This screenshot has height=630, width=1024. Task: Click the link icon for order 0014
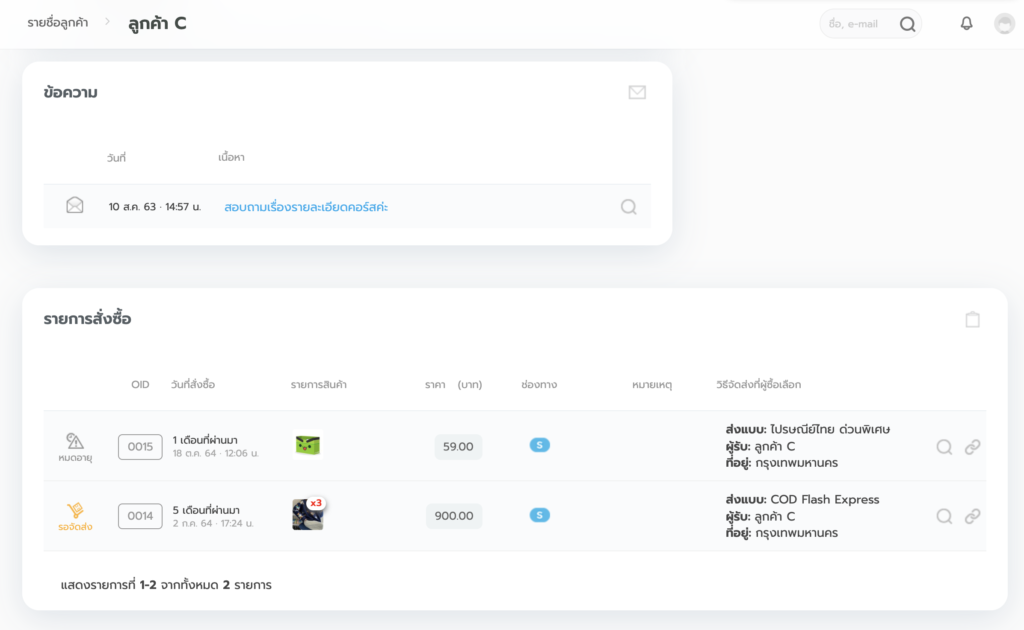coord(972,516)
